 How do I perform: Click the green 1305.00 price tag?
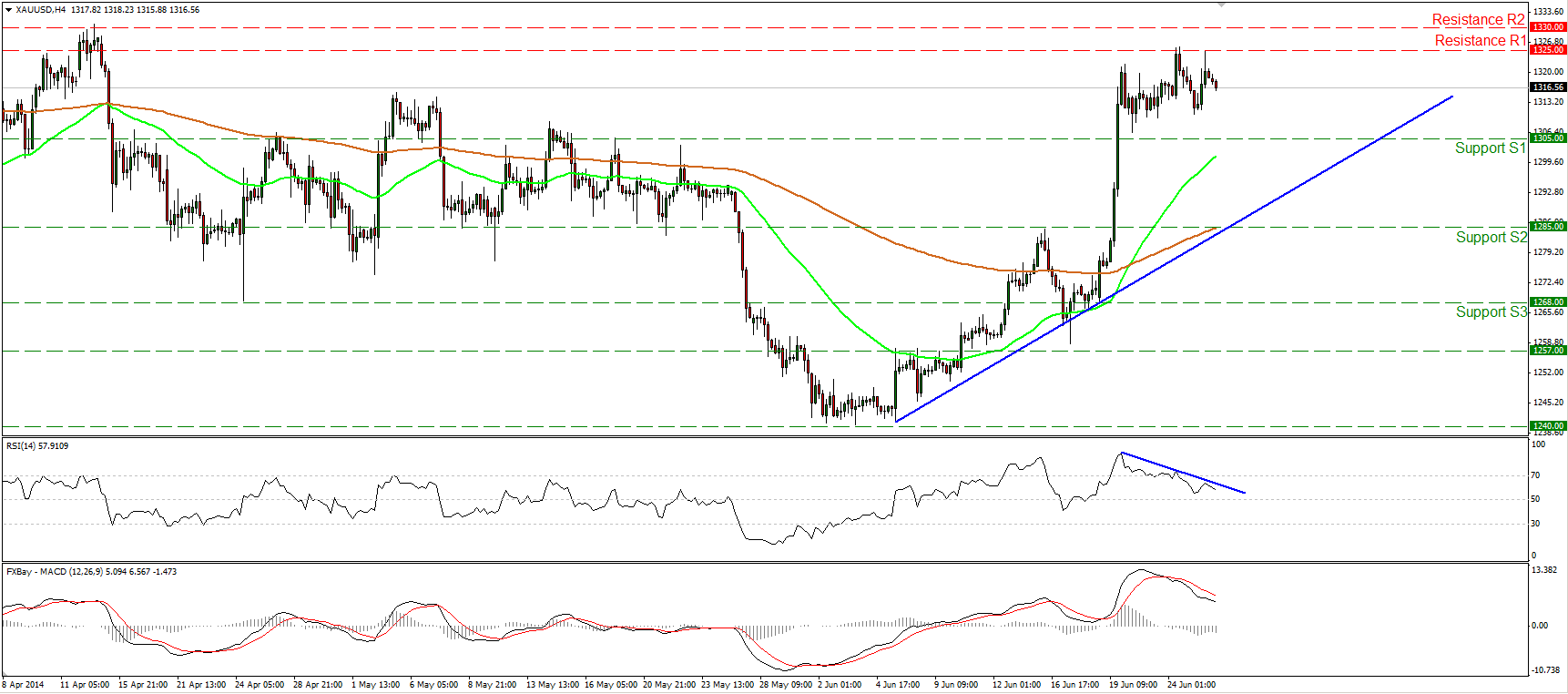(x=1548, y=138)
